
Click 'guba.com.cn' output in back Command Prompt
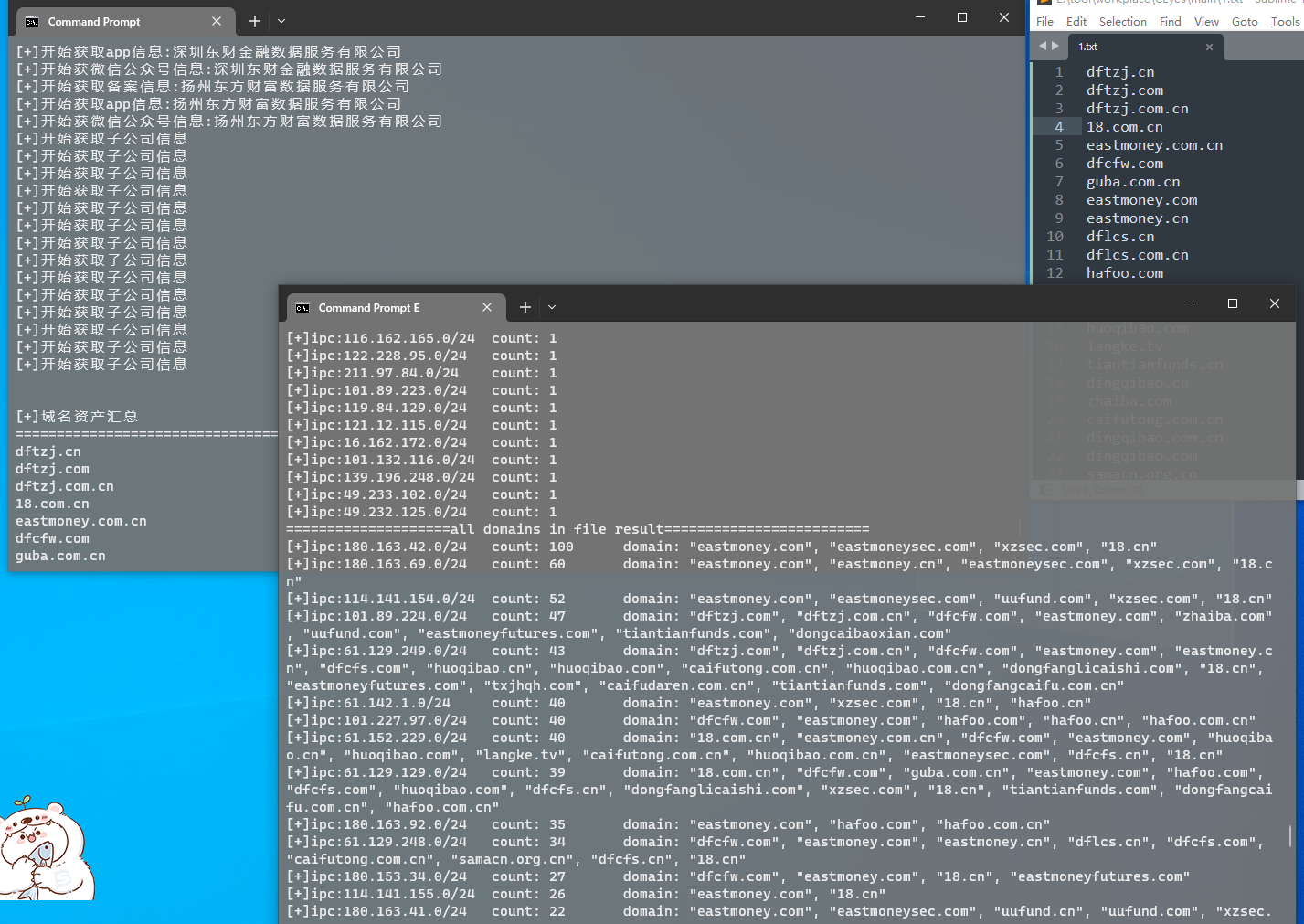click(x=60, y=556)
